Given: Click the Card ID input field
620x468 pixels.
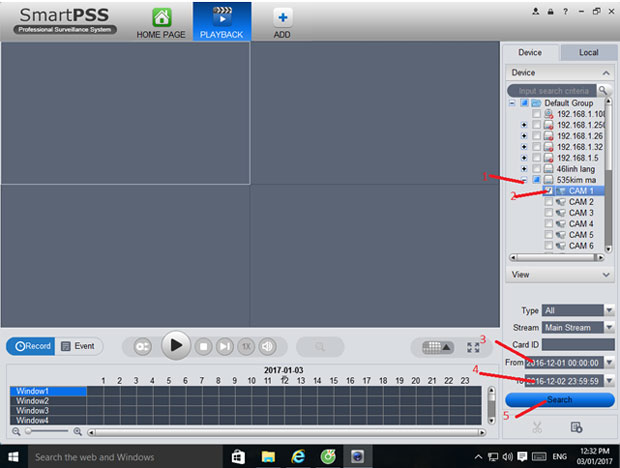Looking at the screenshot, I should pos(578,345).
